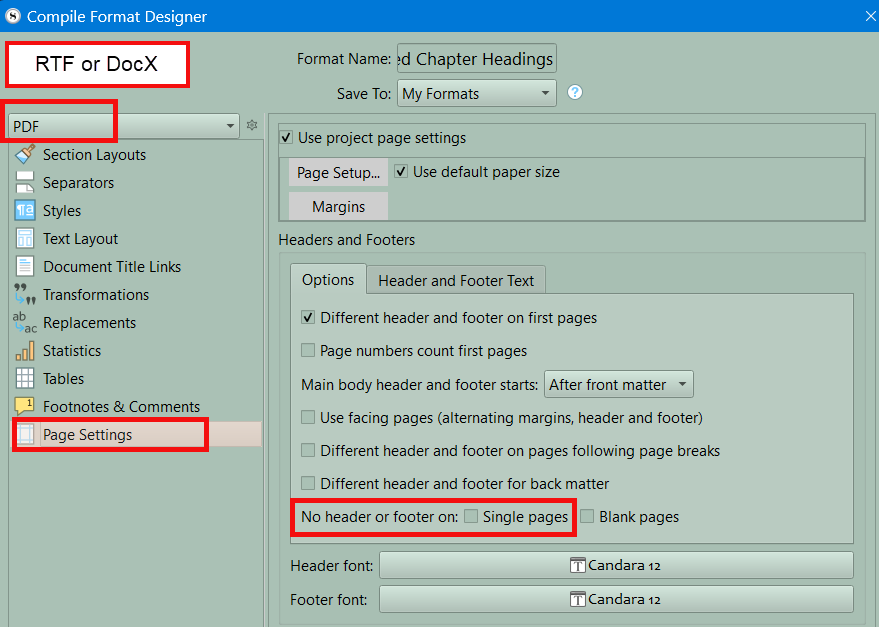Click the Format Name text field
The height and width of the screenshot is (627, 879).
point(476,59)
